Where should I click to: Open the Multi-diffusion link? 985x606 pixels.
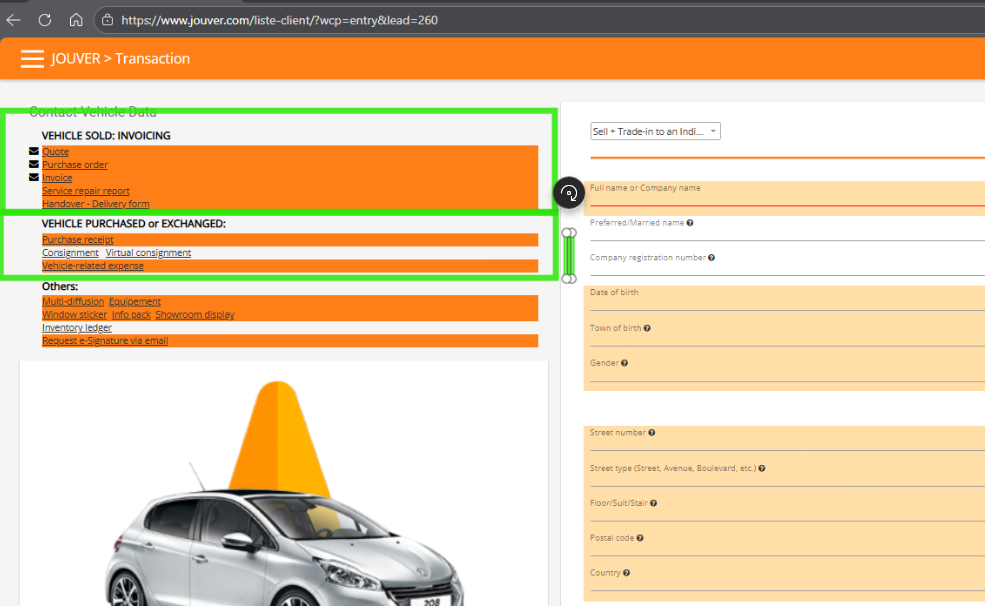coord(73,301)
